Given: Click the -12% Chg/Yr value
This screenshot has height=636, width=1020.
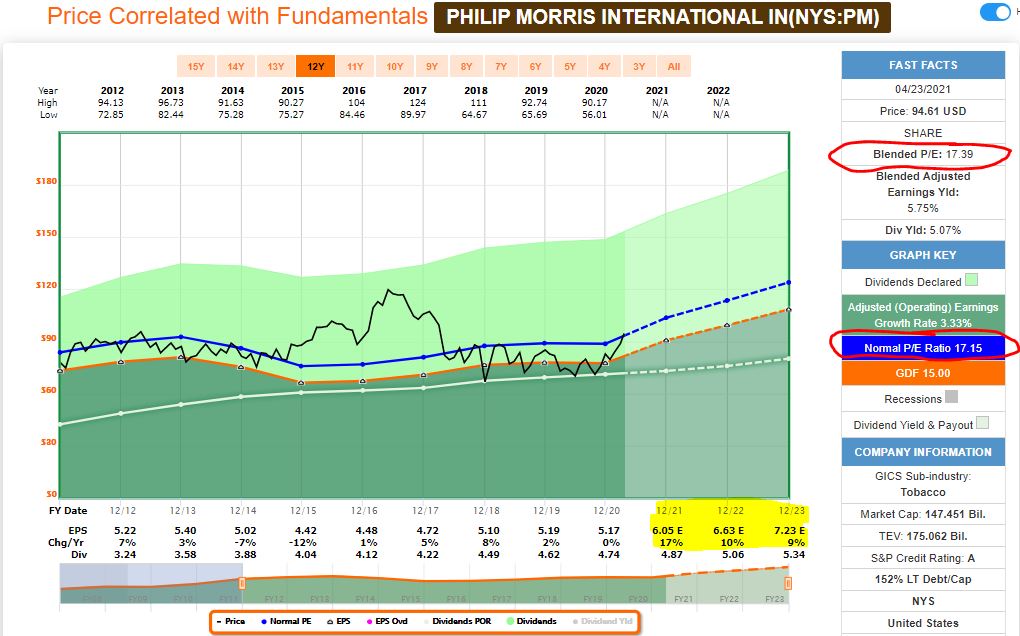Looking at the screenshot, I should point(303,542).
